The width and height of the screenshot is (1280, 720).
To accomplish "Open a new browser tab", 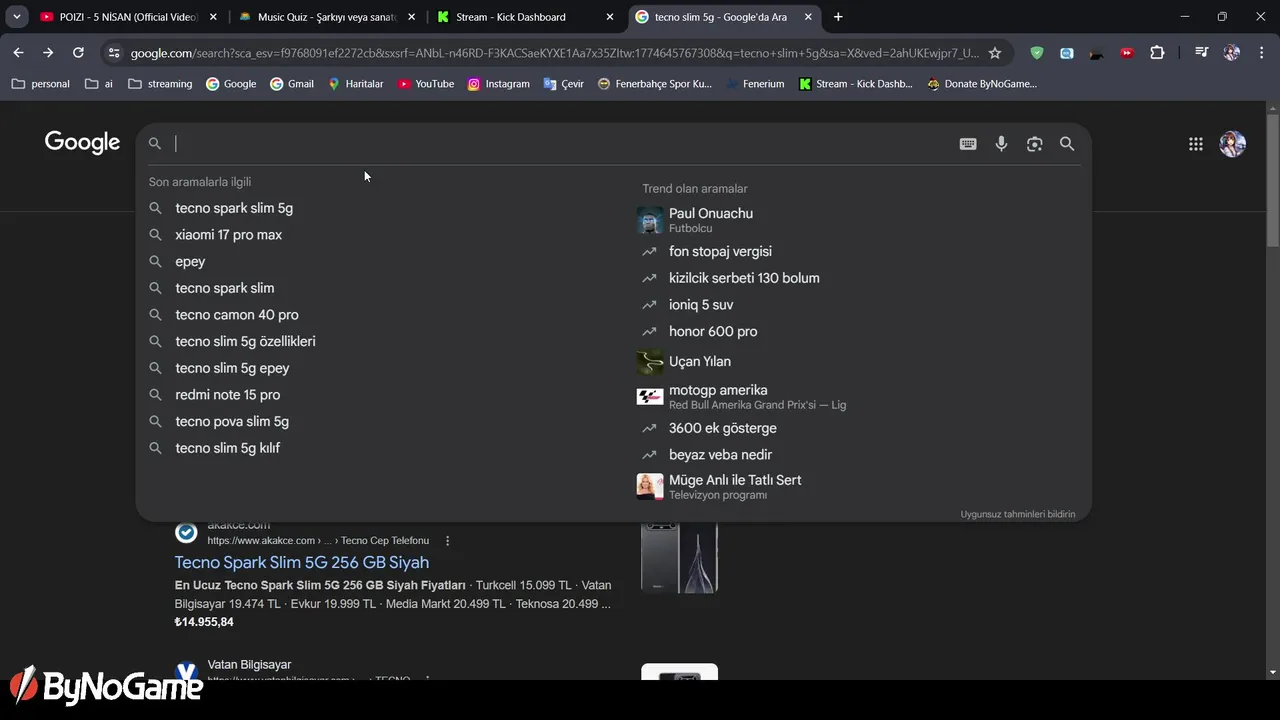I will pos(838,17).
